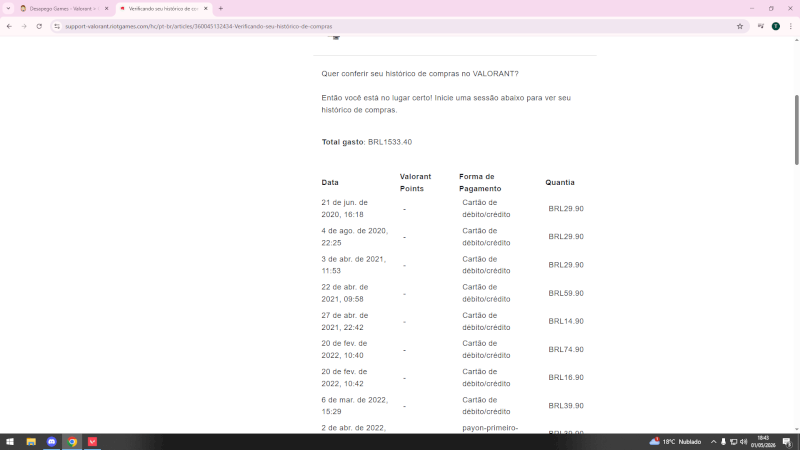View site information icon in address bar
Image resolution: width=800 pixels, height=450 pixels.
click(x=57, y=26)
